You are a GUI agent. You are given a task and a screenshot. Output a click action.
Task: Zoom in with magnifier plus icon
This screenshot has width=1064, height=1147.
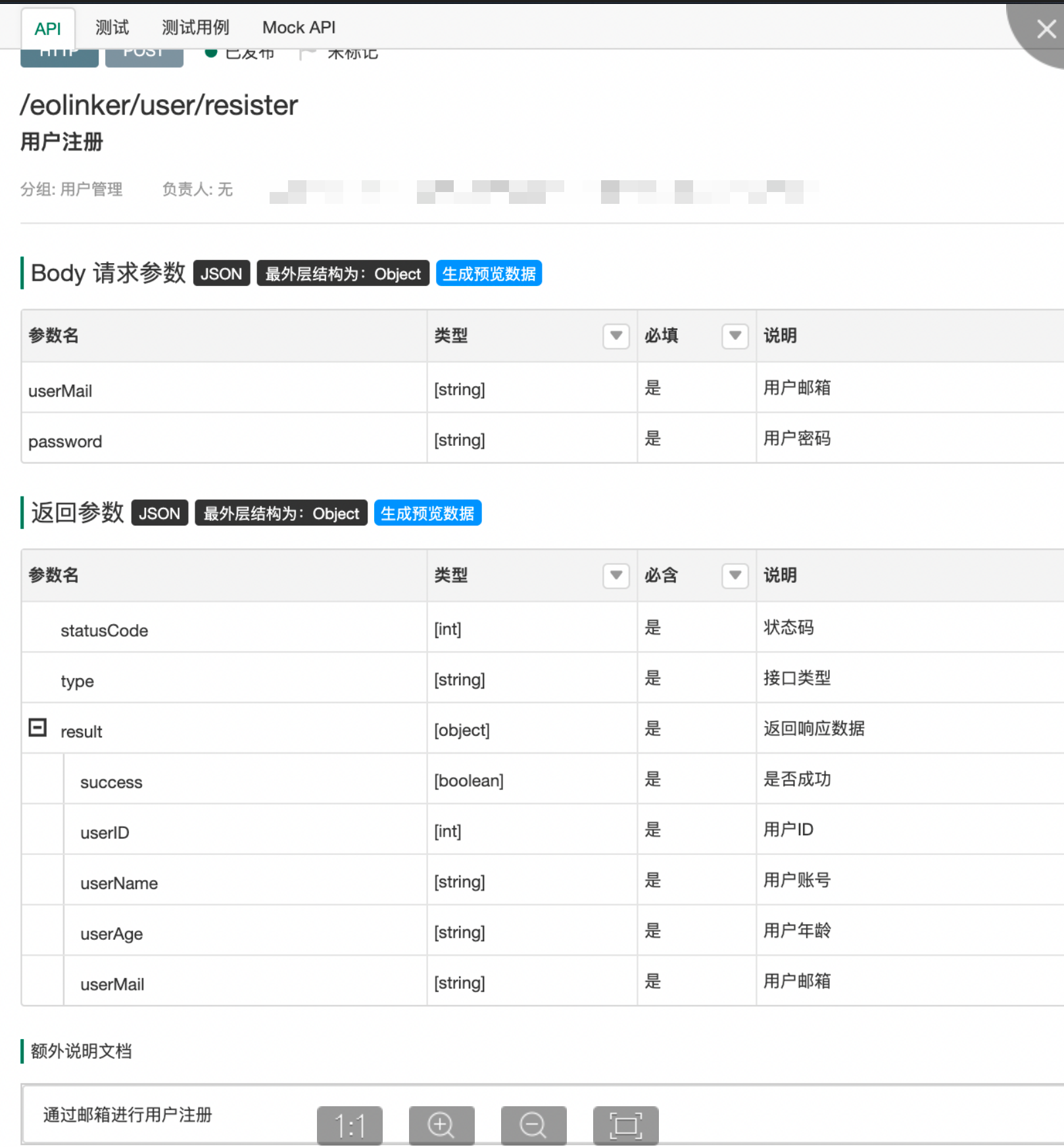pos(441,1125)
